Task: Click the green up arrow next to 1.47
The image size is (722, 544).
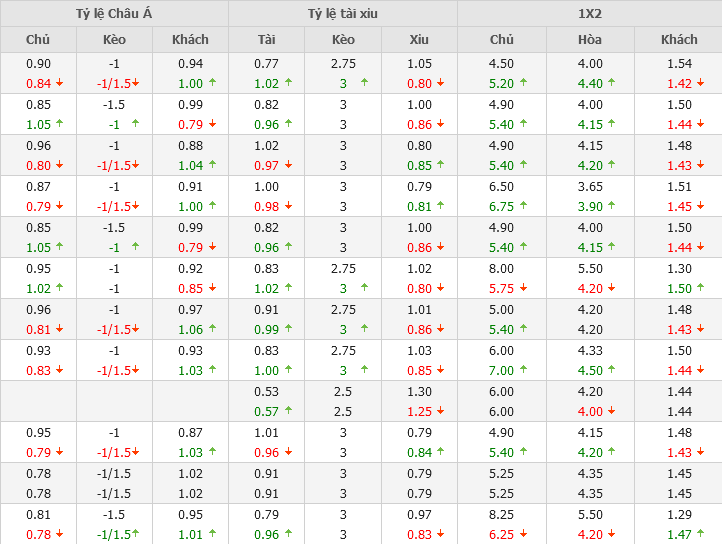Action: 702,535
